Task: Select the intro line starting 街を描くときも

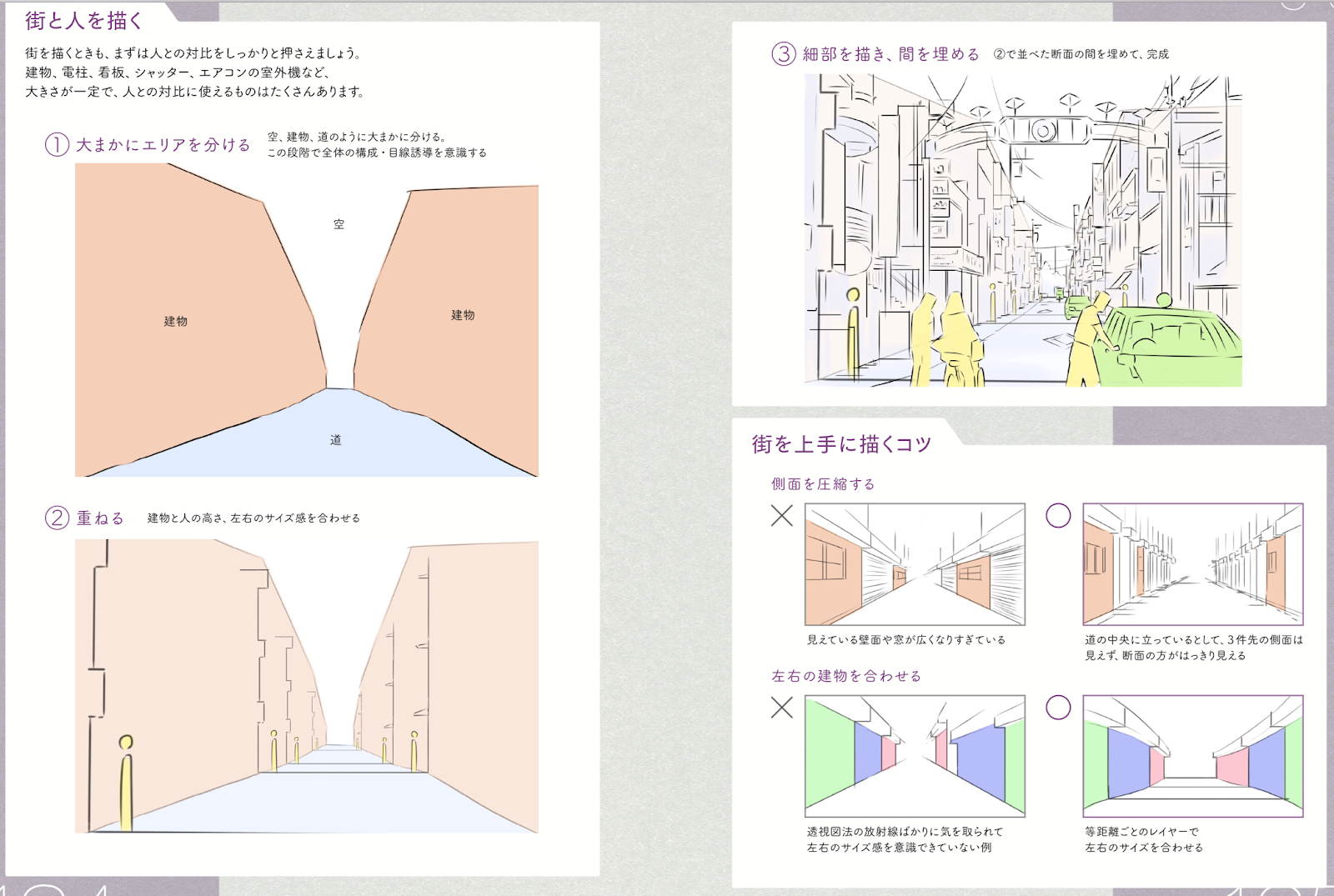Action: click(x=193, y=53)
